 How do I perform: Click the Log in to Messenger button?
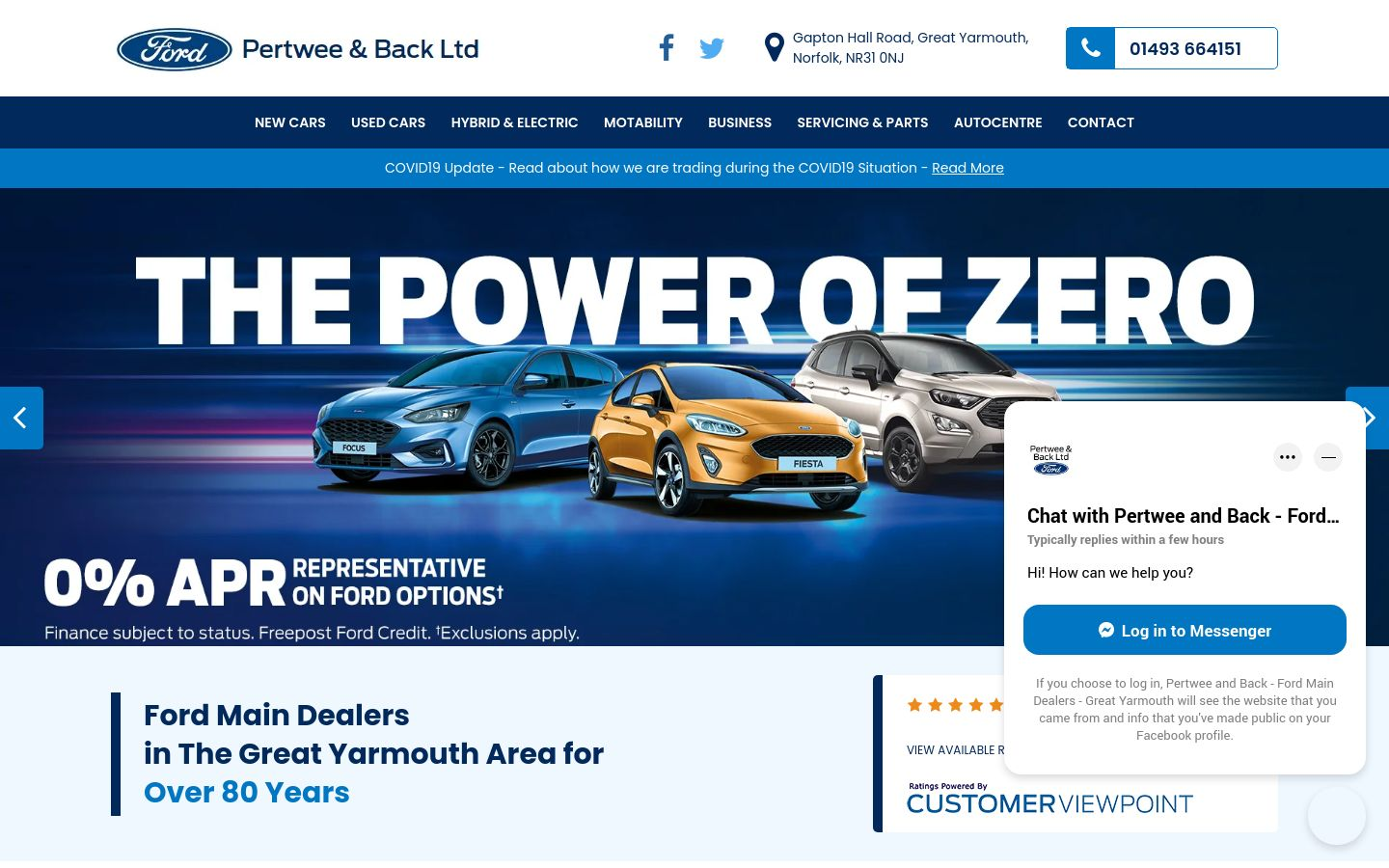1185,630
